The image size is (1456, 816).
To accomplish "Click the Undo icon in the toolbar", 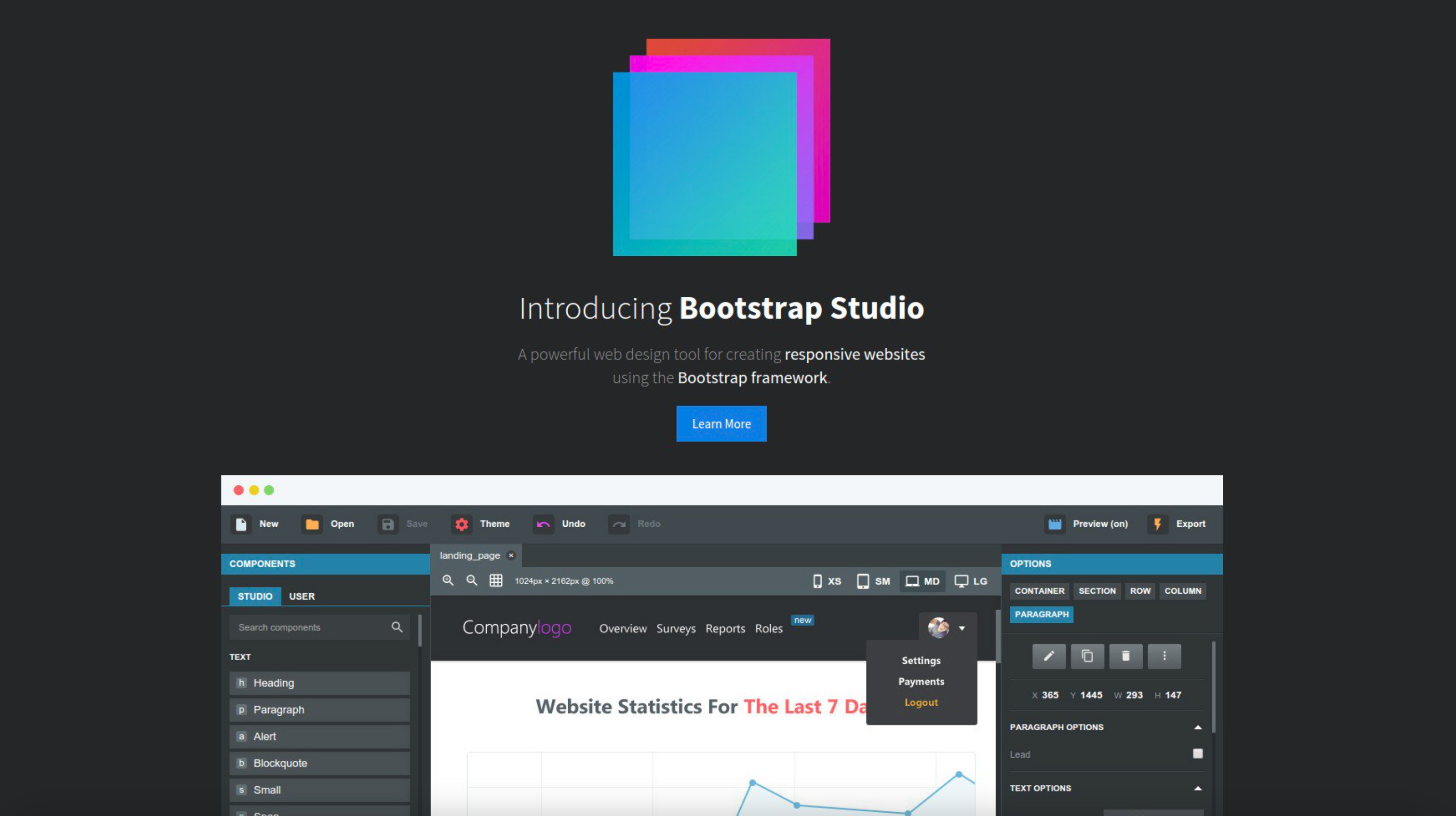I will pyautogui.click(x=543, y=524).
